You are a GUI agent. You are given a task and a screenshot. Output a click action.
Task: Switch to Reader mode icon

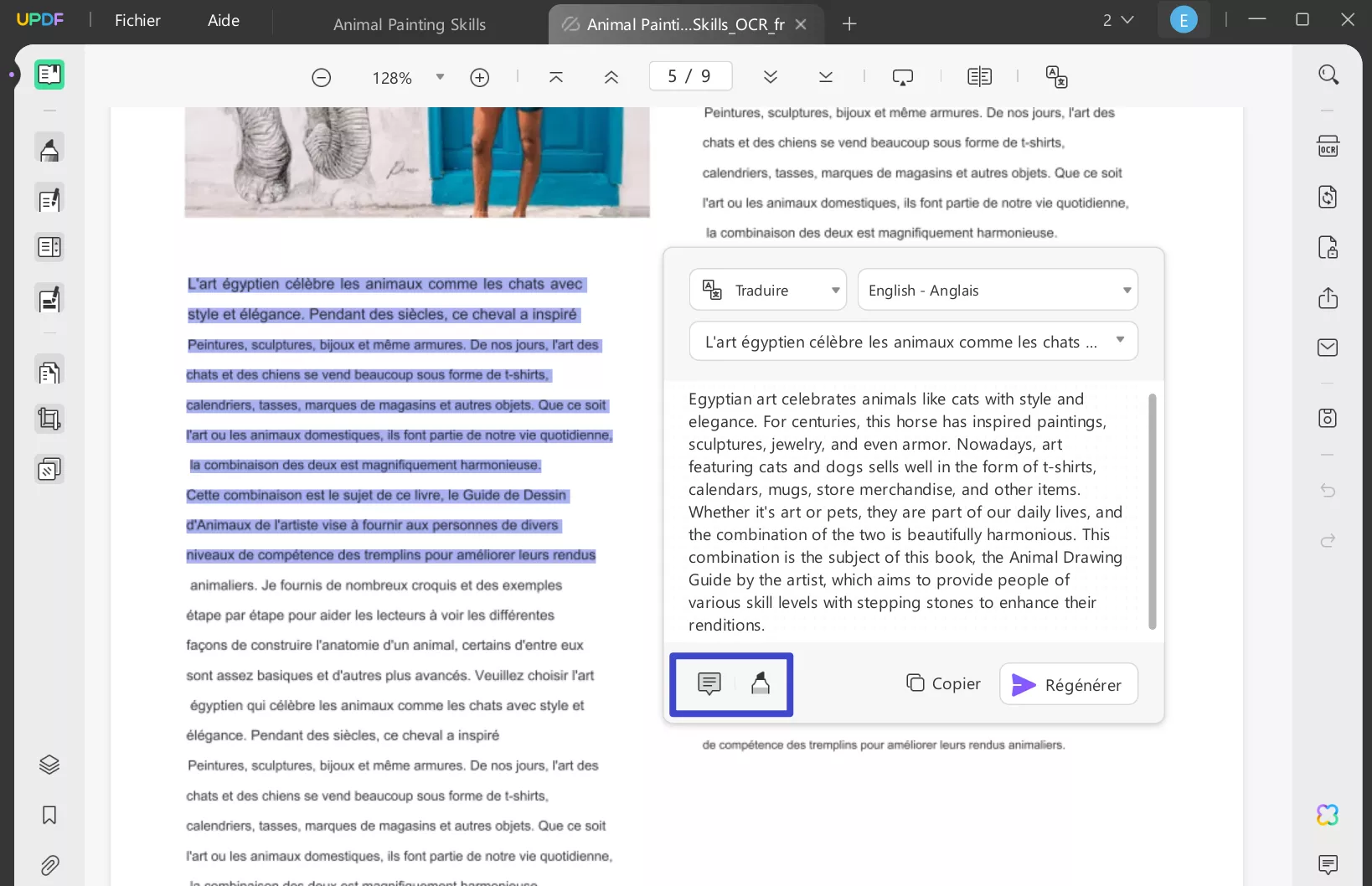pos(49,74)
